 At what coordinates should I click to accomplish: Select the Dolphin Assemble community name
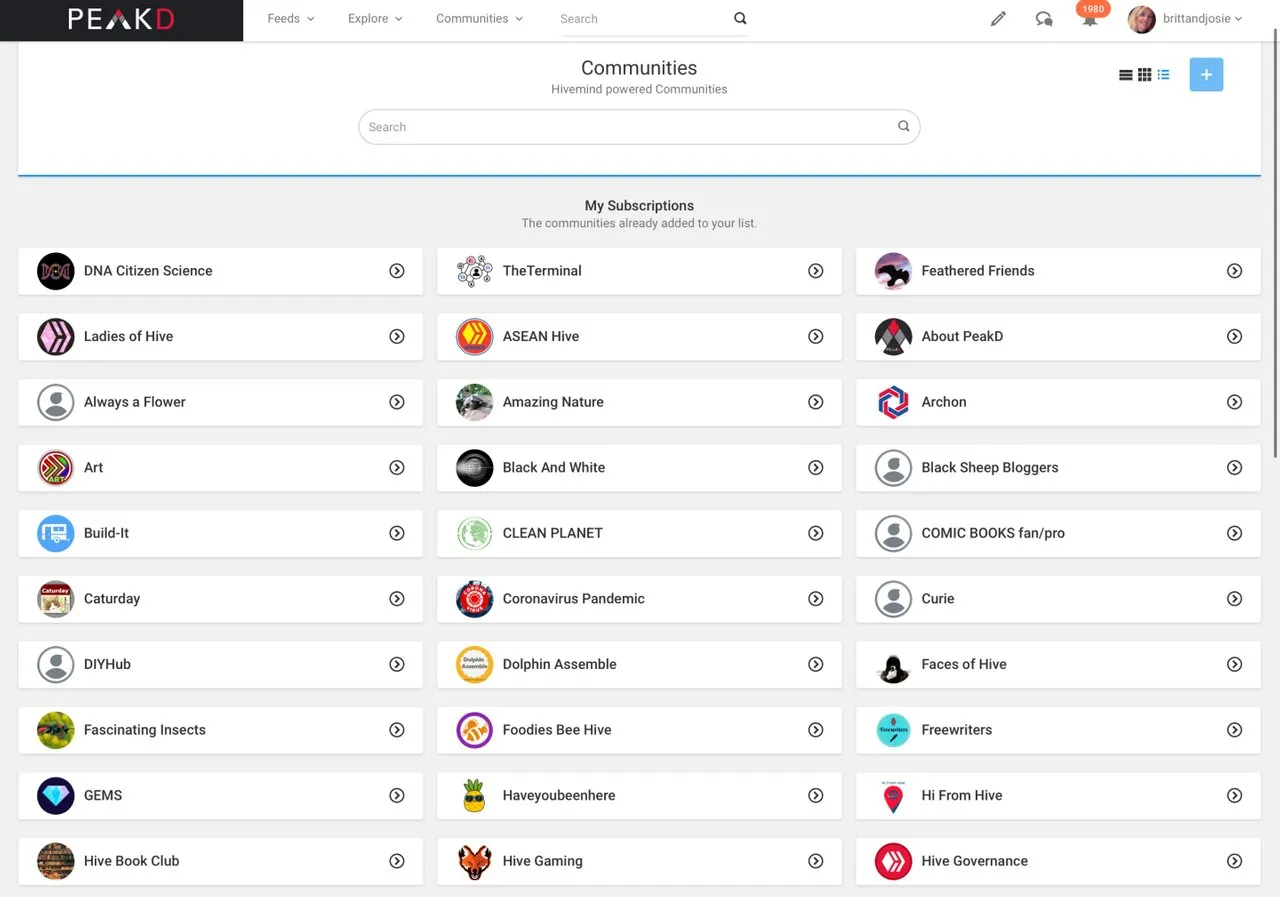click(559, 664)
